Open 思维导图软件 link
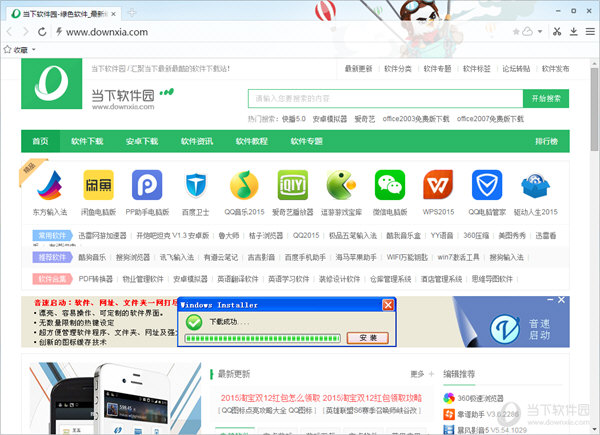This screenshot has height=435, width=600. (492, 279)
